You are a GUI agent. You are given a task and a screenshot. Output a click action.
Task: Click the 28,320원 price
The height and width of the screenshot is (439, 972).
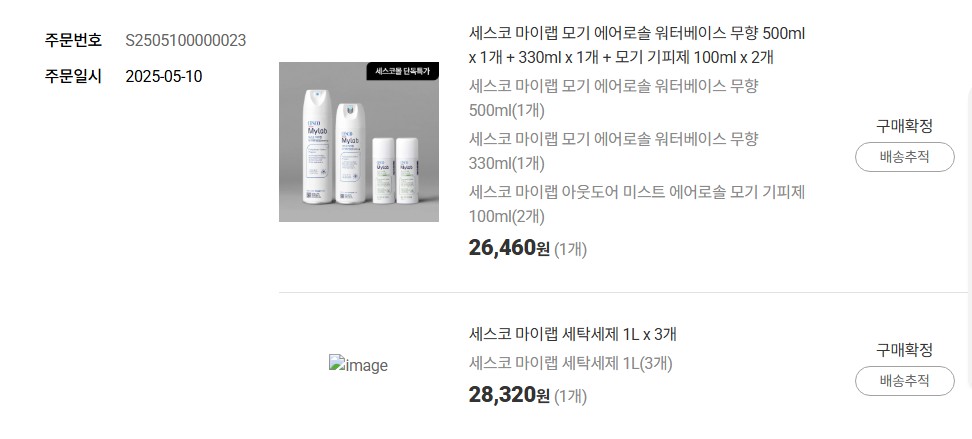(x=509, y=395)
